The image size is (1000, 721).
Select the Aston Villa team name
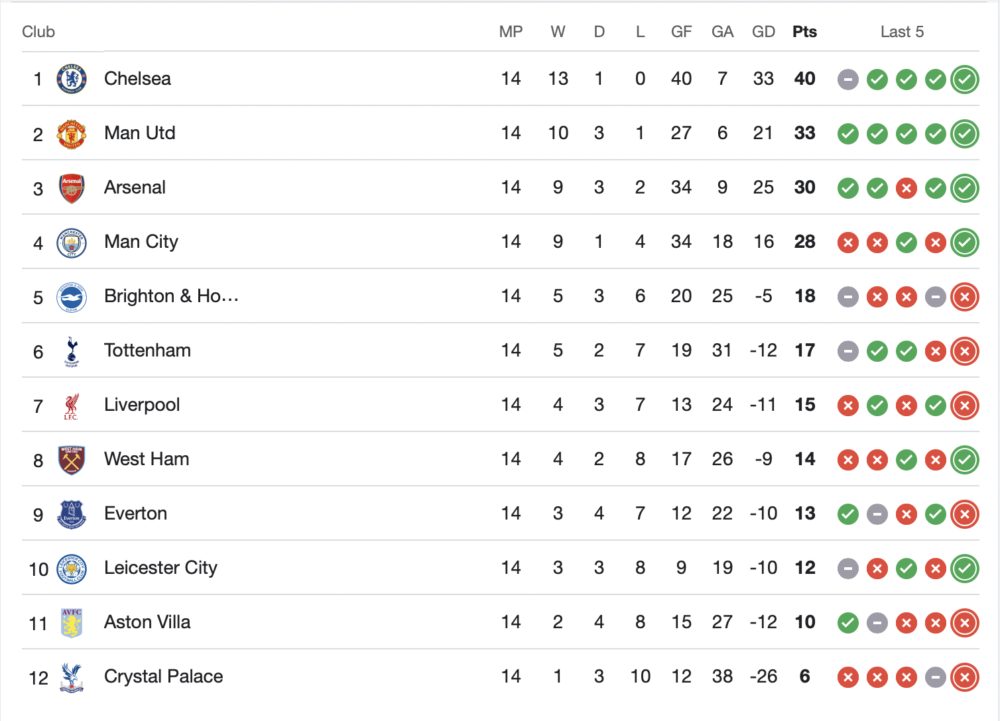pyautogui.click(x=147, y=622)
